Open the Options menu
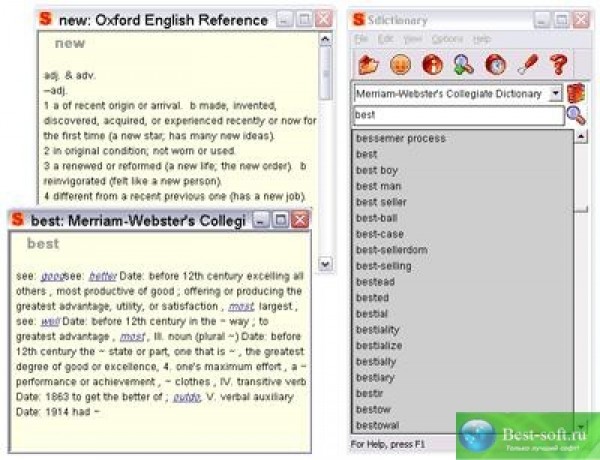The height and width of the screenshot is (460, 600). pyautogui.click(x=447, y=39)
